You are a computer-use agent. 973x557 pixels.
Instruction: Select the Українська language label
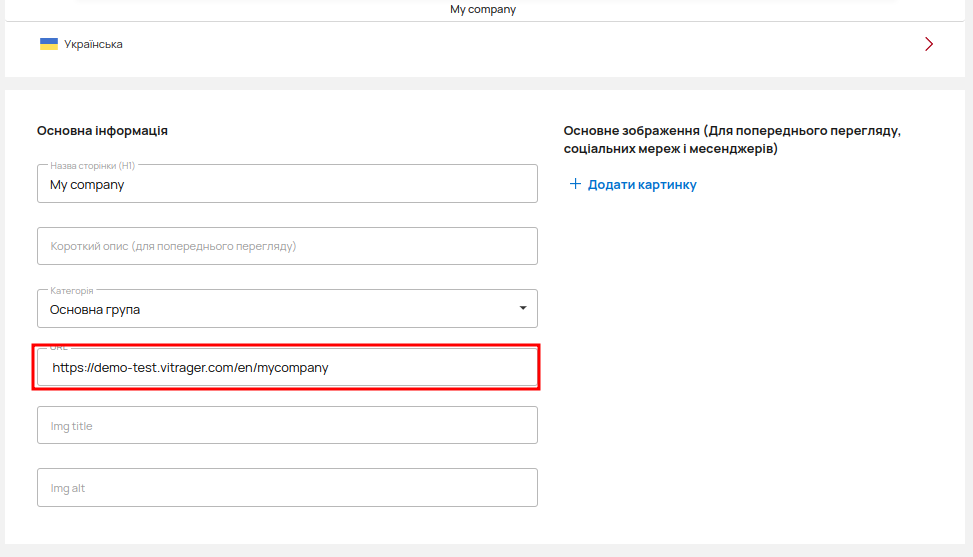93,44
